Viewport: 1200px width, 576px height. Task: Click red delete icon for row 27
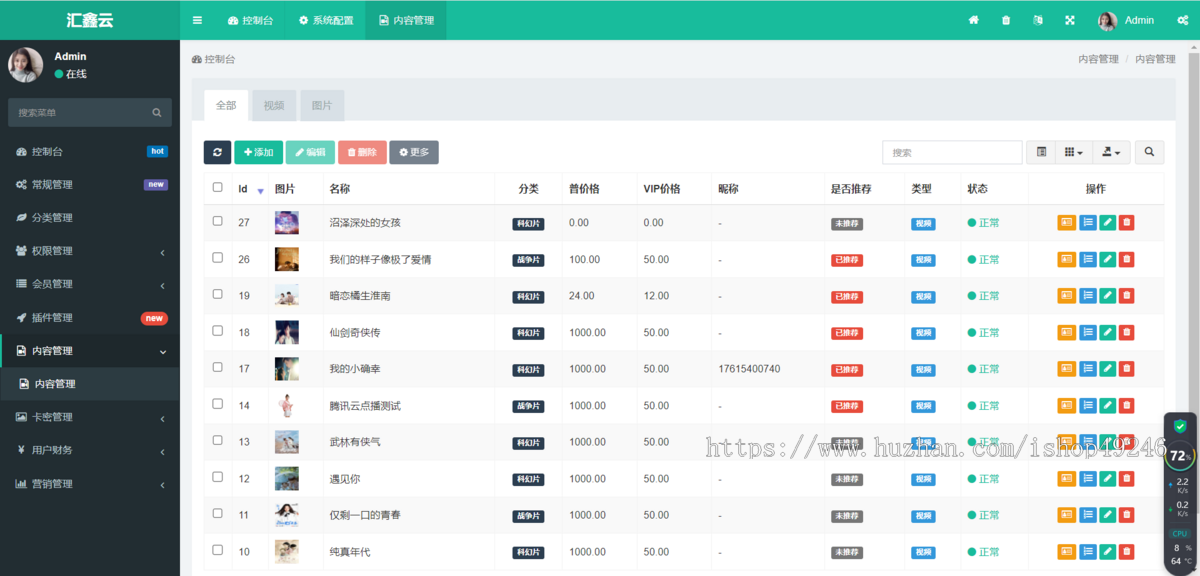1127,223
